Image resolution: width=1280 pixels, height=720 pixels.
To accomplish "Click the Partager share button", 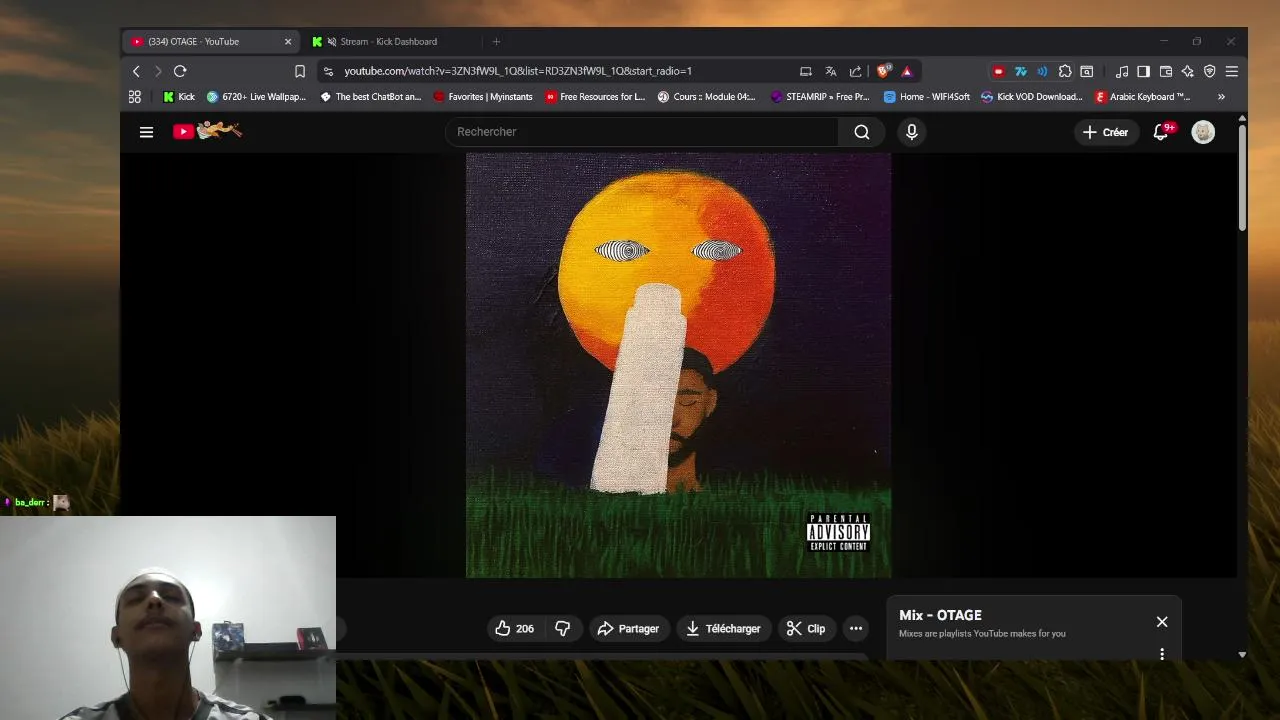I will tap(628, 628).
